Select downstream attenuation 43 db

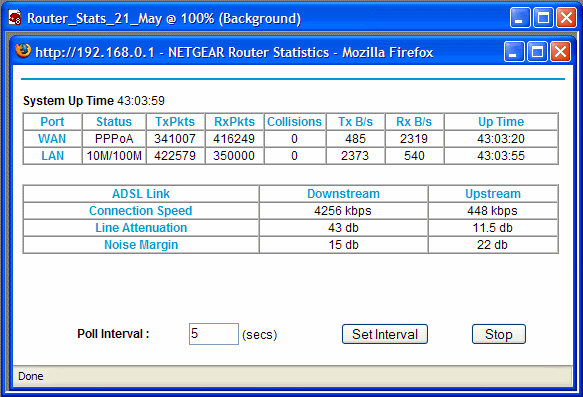(x=343, y=228)
